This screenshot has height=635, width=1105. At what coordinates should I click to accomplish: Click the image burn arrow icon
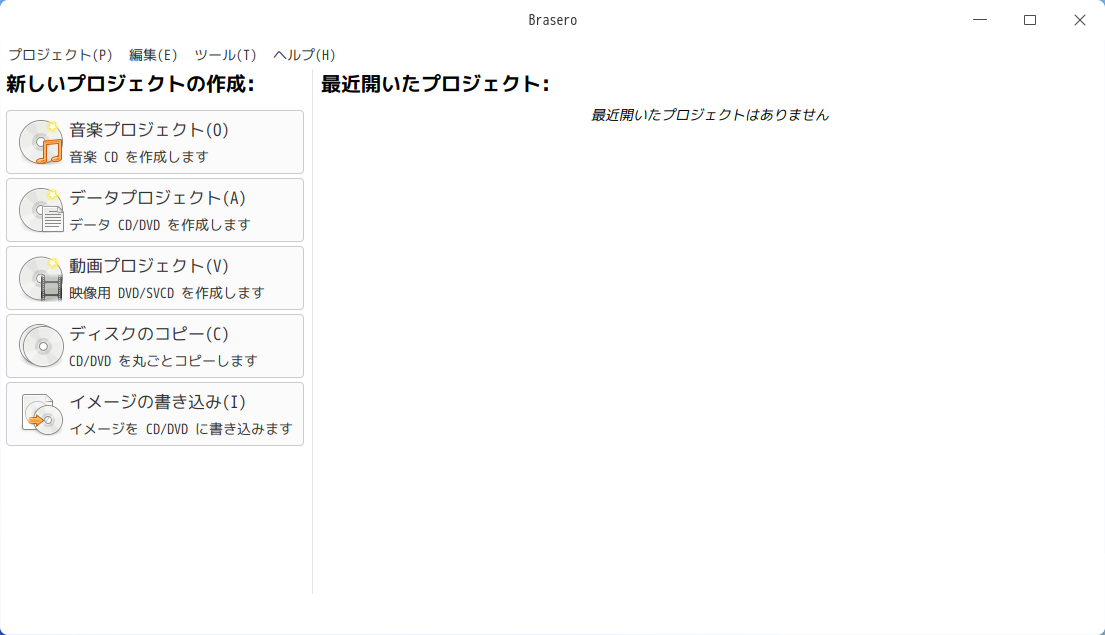[41, 414]
